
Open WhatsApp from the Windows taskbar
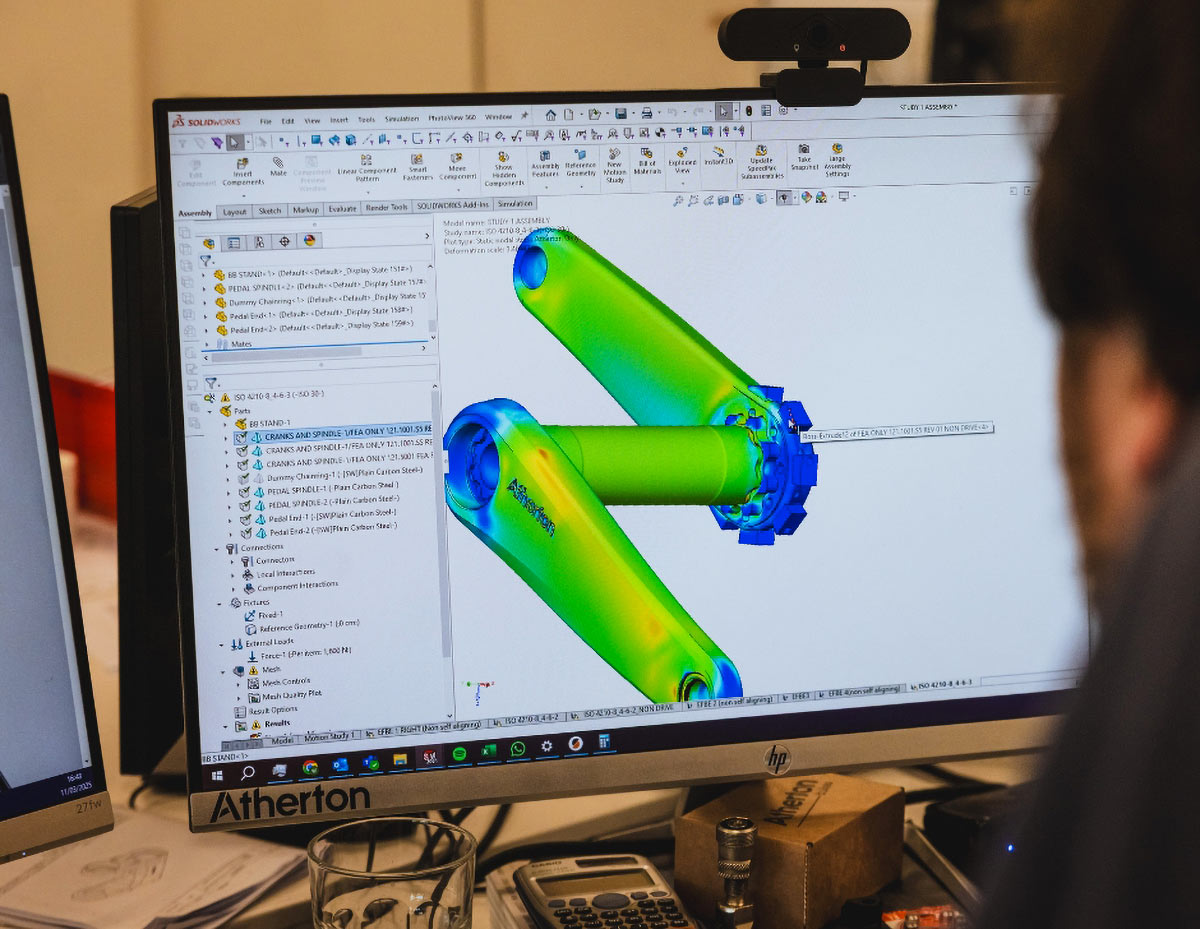pyautogui.click(x=517, y=748)
